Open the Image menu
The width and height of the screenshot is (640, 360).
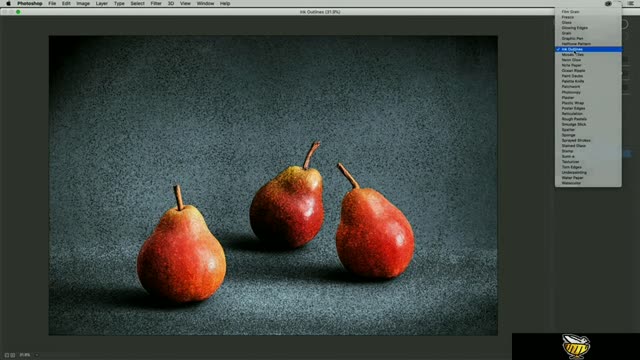83,3
